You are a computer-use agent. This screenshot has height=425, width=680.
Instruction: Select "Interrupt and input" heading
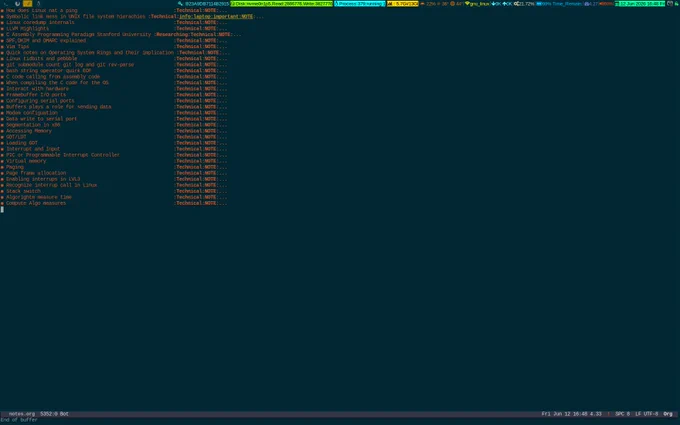[33, 149]
